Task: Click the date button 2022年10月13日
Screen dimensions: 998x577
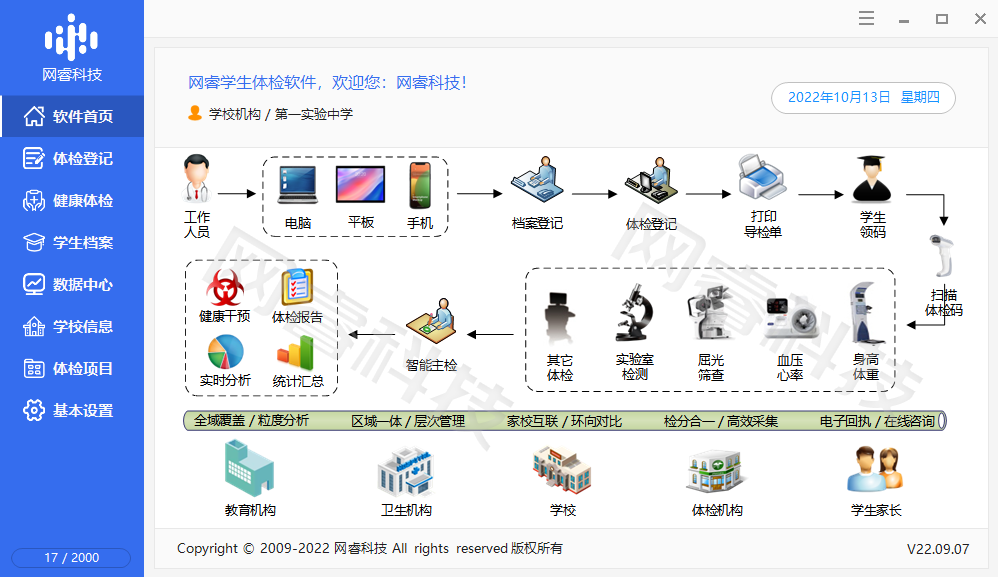Action: [x=863, y=97]
